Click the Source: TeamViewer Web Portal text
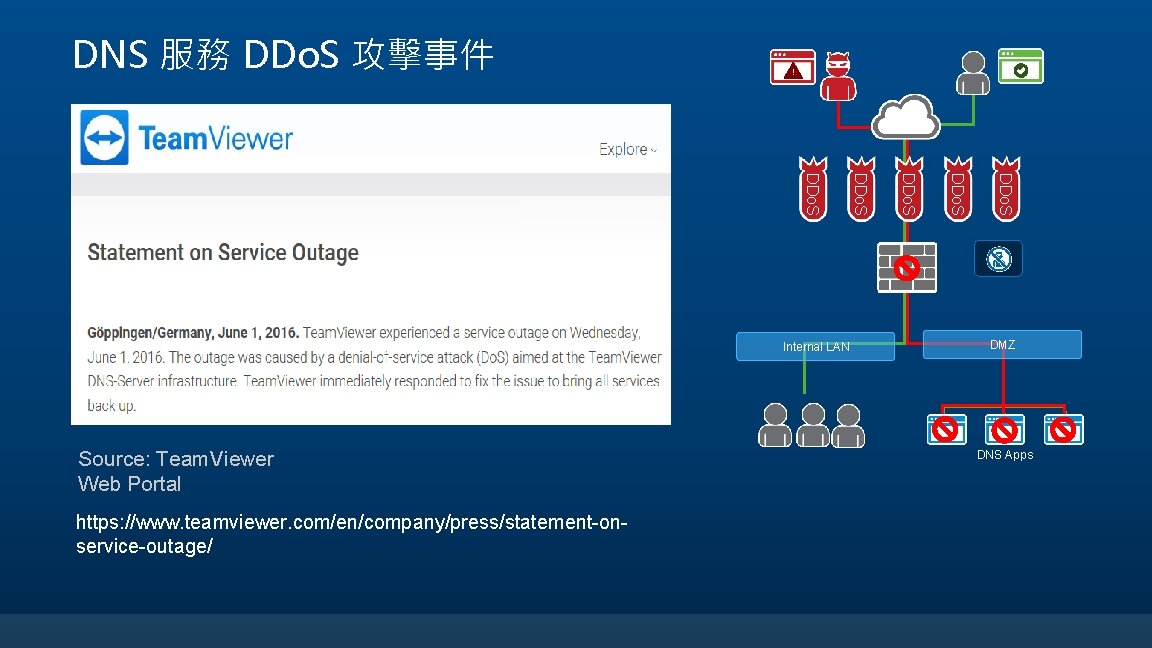This screenshot has height=648, width=1152. (176, 472)
